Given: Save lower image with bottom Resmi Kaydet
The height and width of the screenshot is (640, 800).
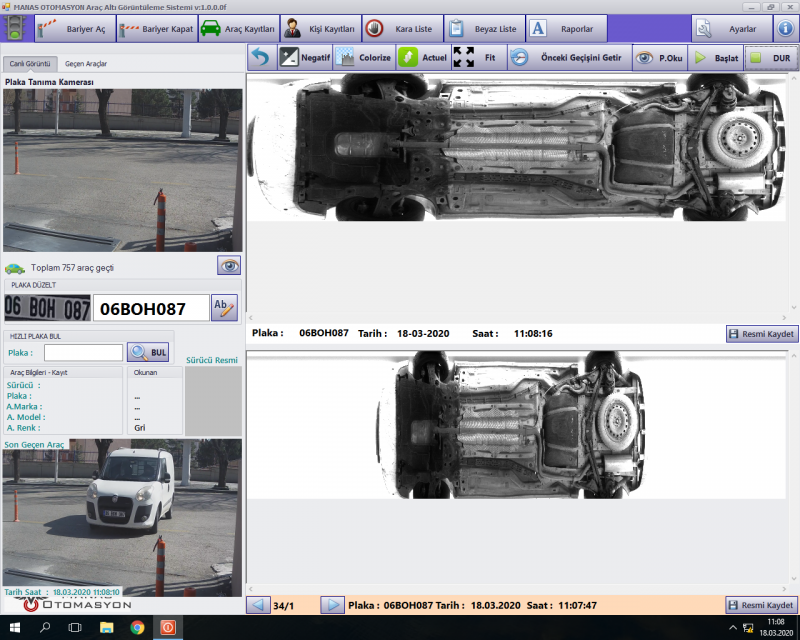Looking at the screenshot, I should pos(762,605).
